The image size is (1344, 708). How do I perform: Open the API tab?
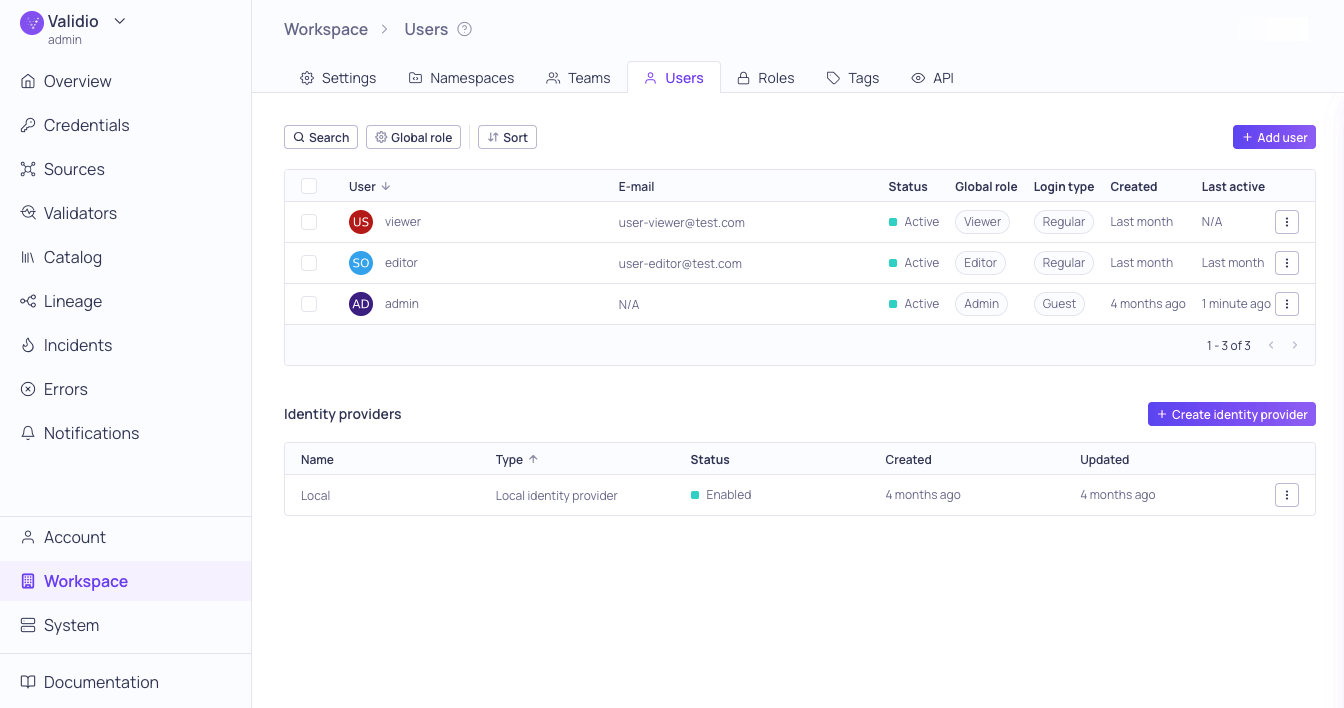(x=933, y=78)
